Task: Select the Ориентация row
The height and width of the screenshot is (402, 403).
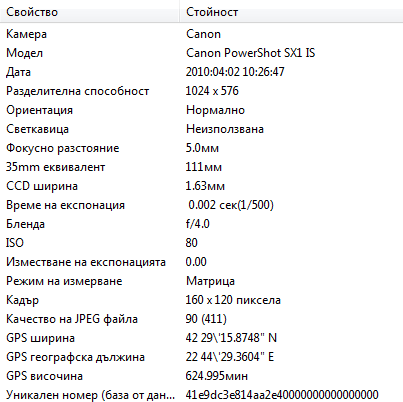Action: tap(201, 110)
